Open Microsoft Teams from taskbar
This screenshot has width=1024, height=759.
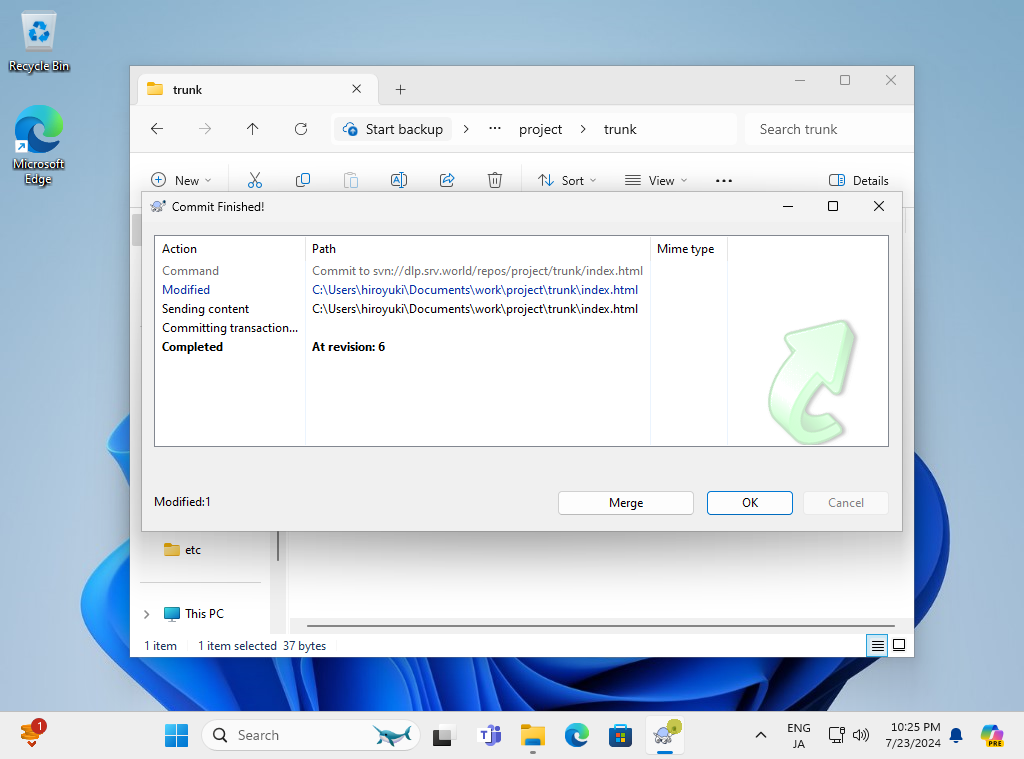(x=489, y=735)
